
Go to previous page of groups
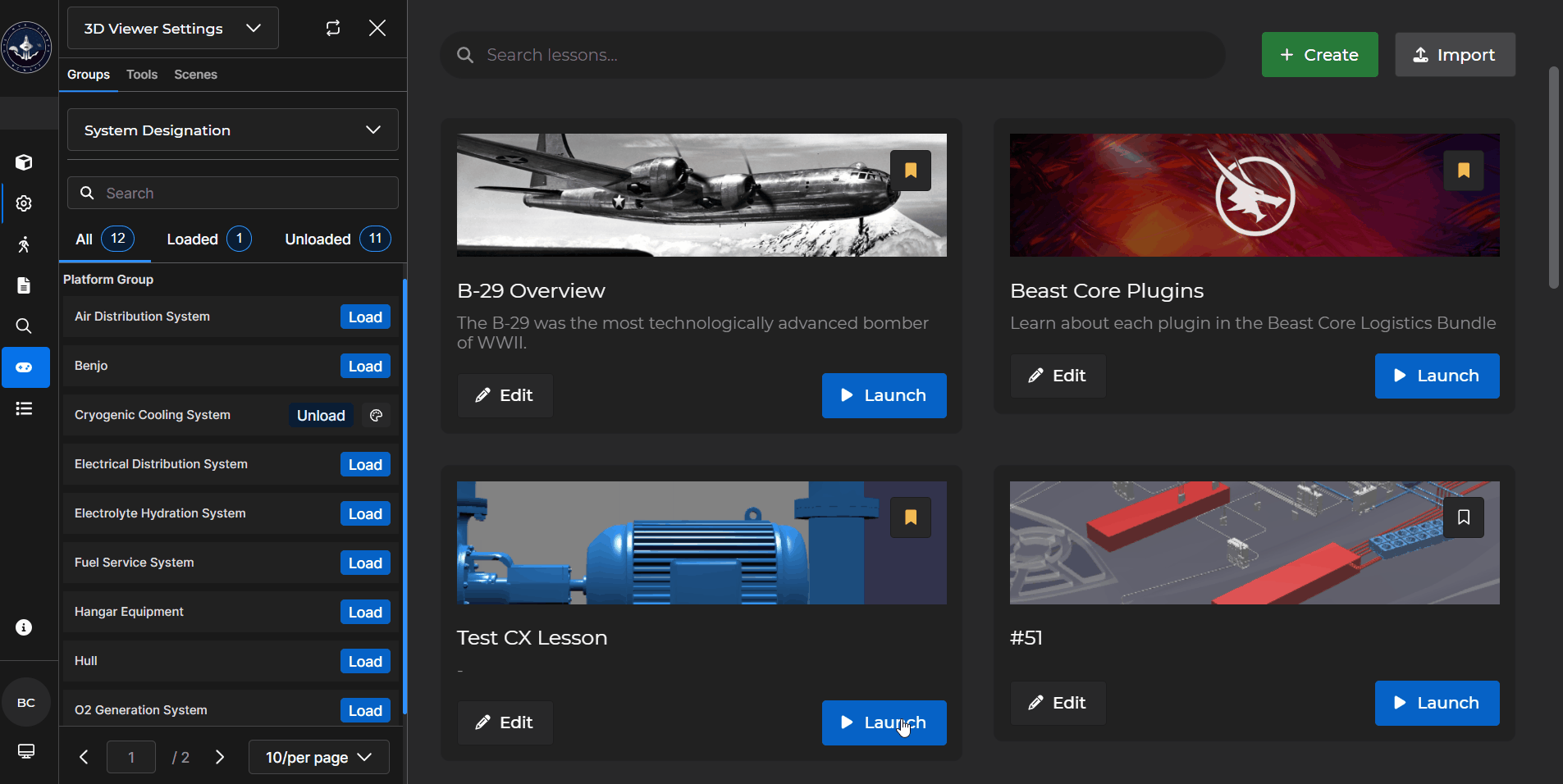[84, 757]
